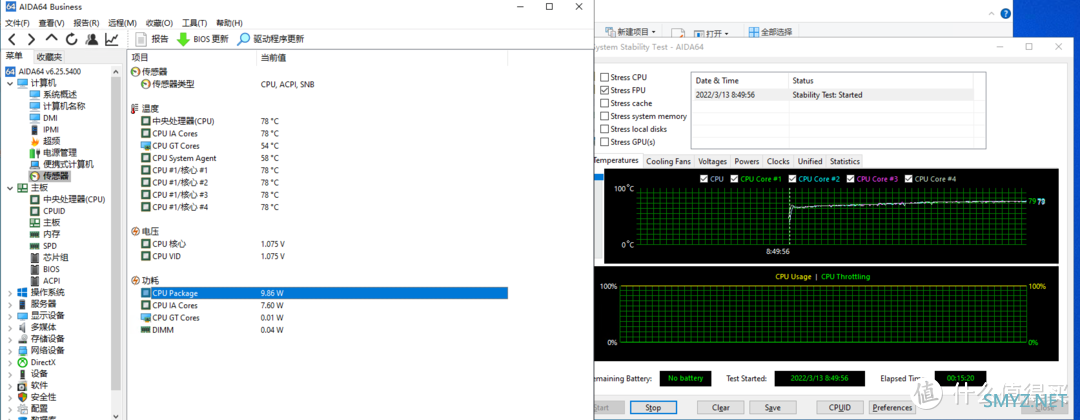Expand the 操作系统 tree node
The height and width of the screenshot is (420, 1080).
(x=10, y=293)
